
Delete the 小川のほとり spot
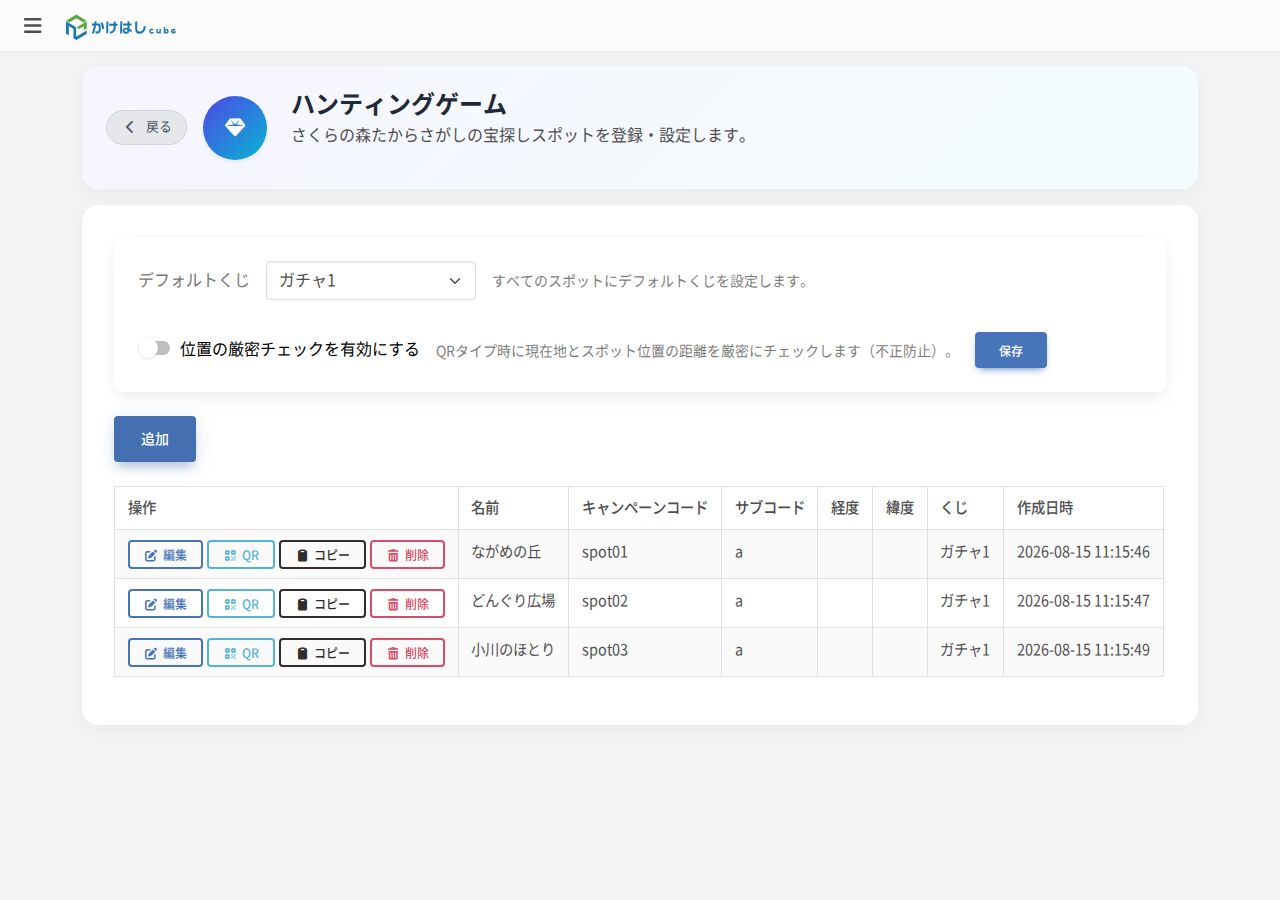click(407, 652)
